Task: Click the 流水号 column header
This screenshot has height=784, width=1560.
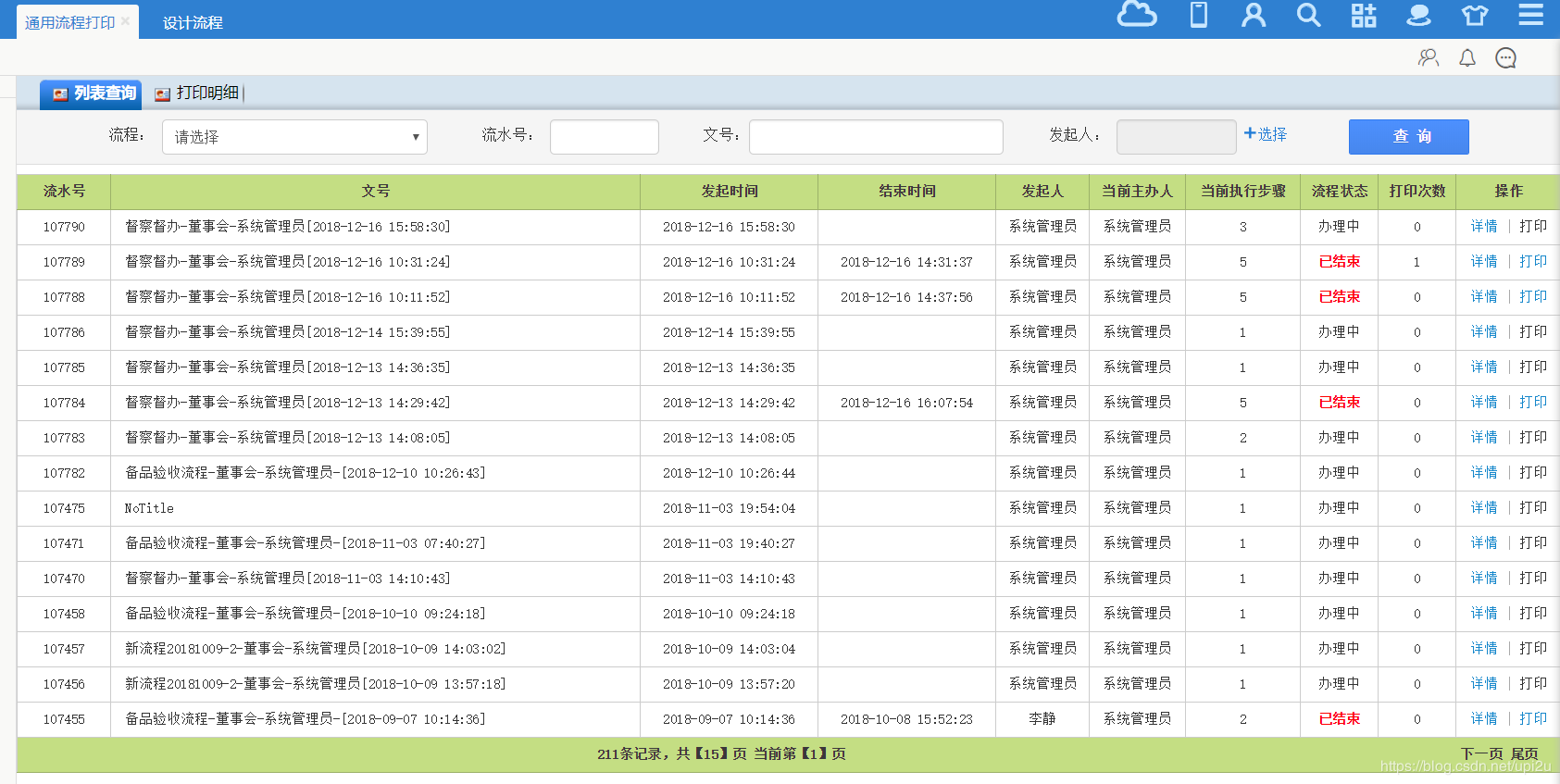Action: pyautogui.click(x=64, y=192)
